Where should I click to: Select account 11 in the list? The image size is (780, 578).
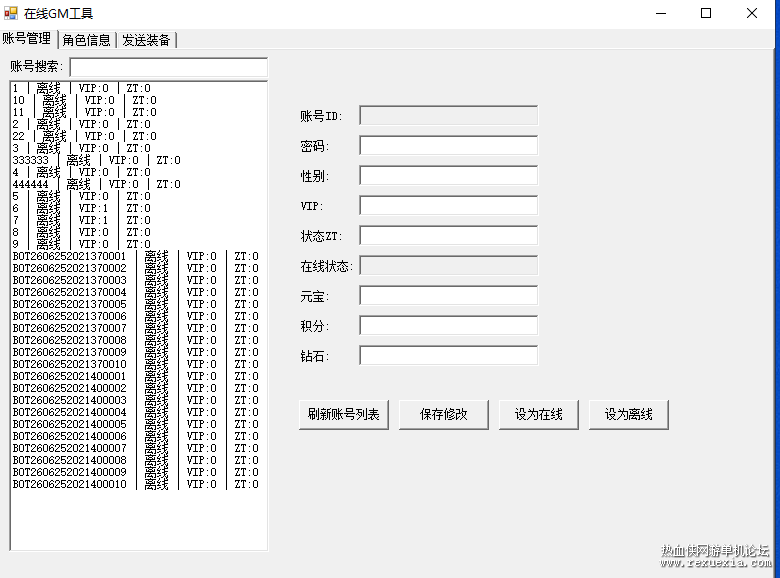pyautogui.click(x=138, y=112)
